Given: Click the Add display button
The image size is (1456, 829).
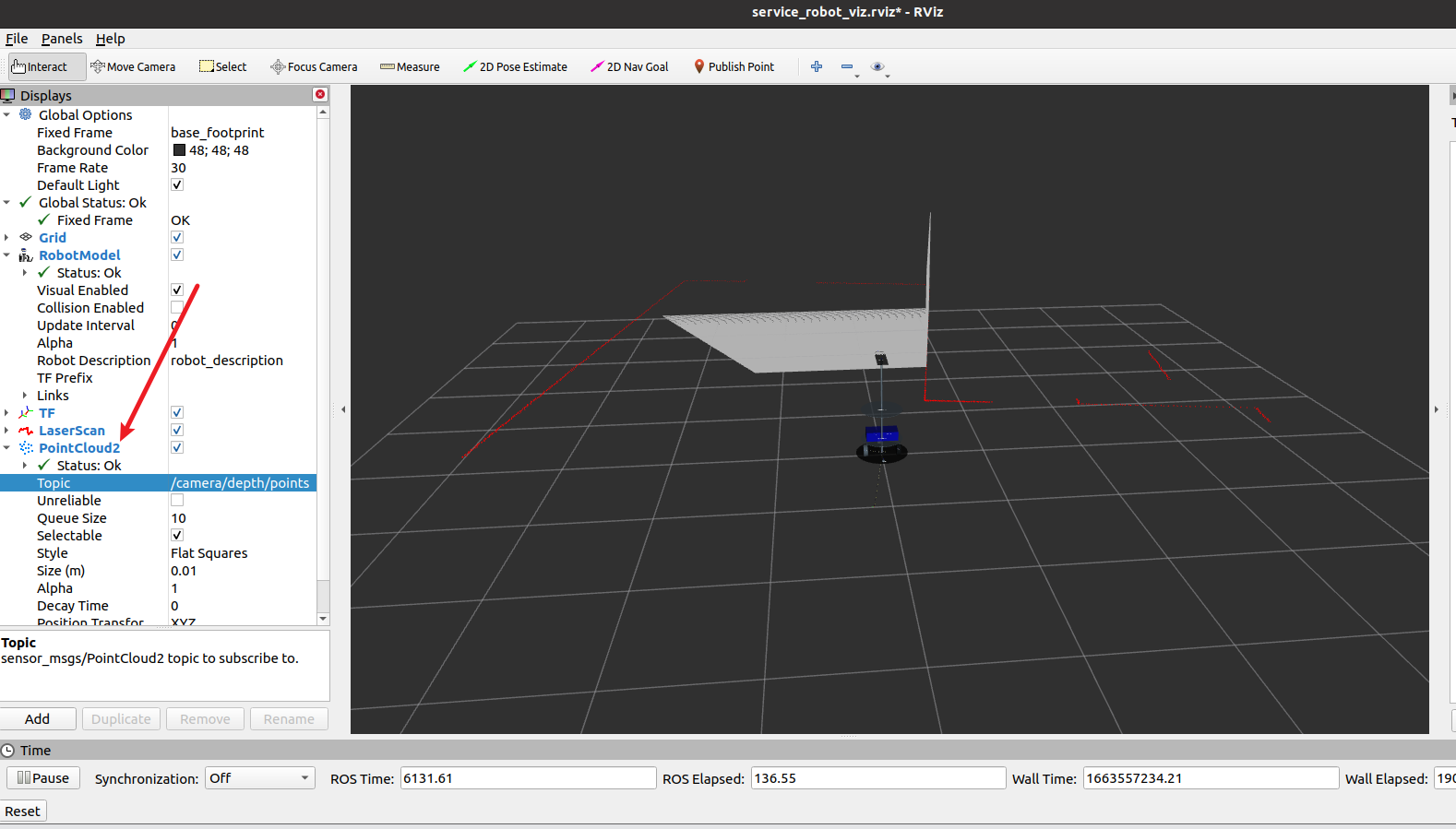Looking at the screenshot, I should (x=38, y=719).
